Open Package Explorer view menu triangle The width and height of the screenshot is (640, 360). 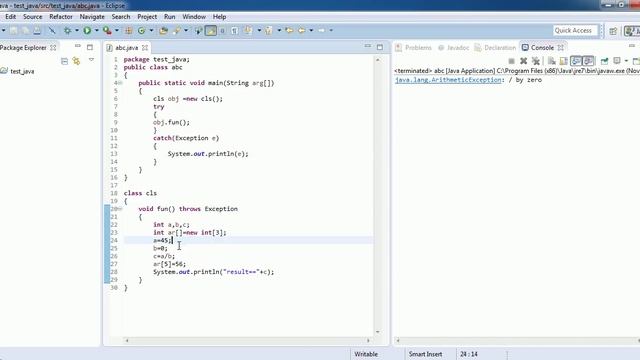click(91, 60)
